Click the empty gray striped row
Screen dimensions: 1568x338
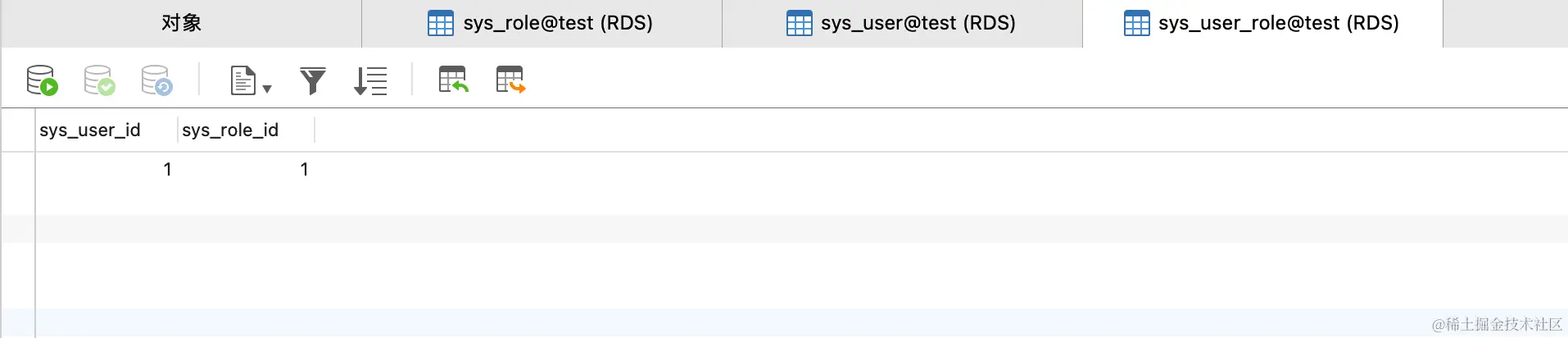737,228
